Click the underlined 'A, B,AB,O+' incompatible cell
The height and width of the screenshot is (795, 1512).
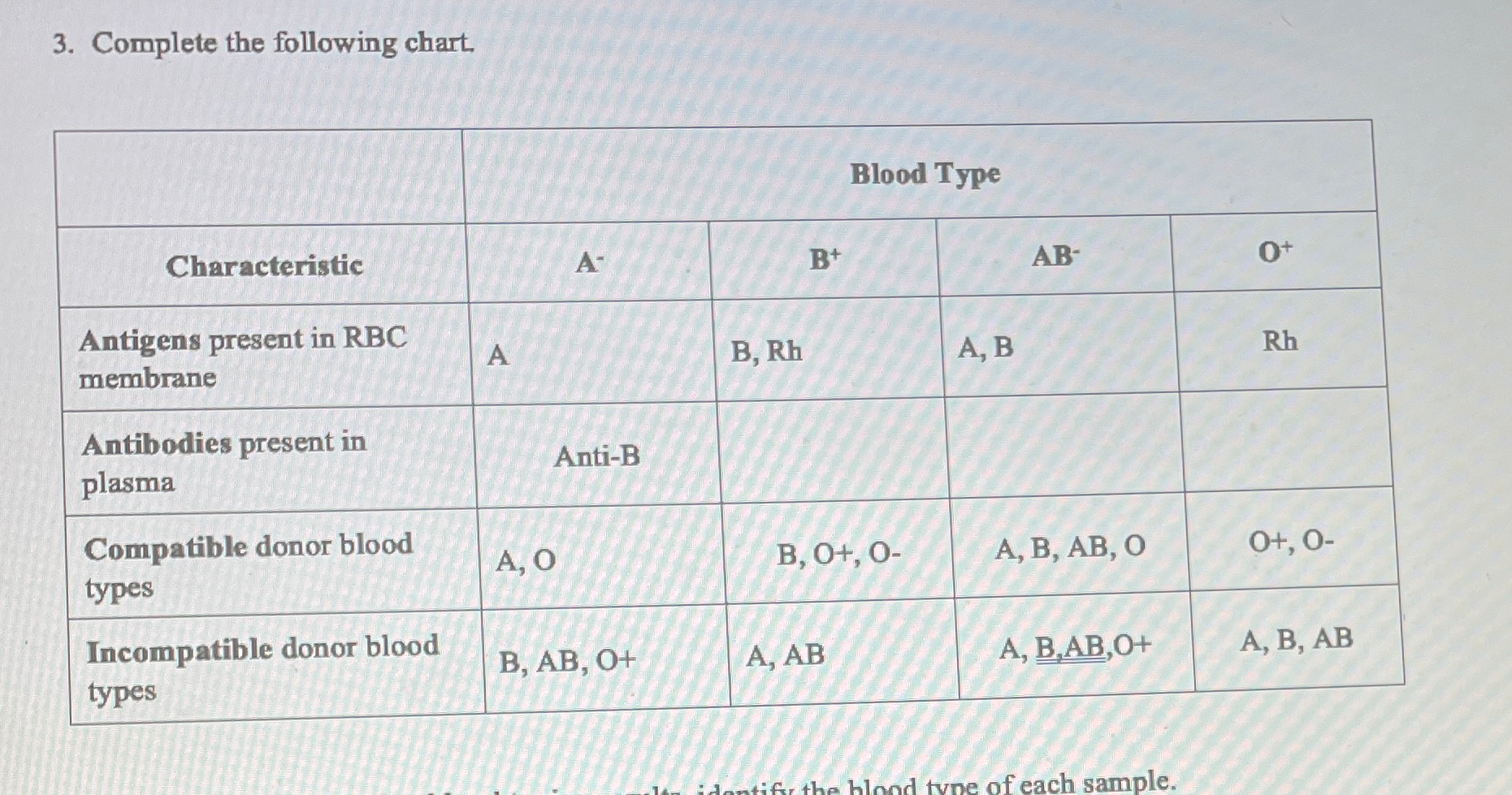pos(1077,647)
